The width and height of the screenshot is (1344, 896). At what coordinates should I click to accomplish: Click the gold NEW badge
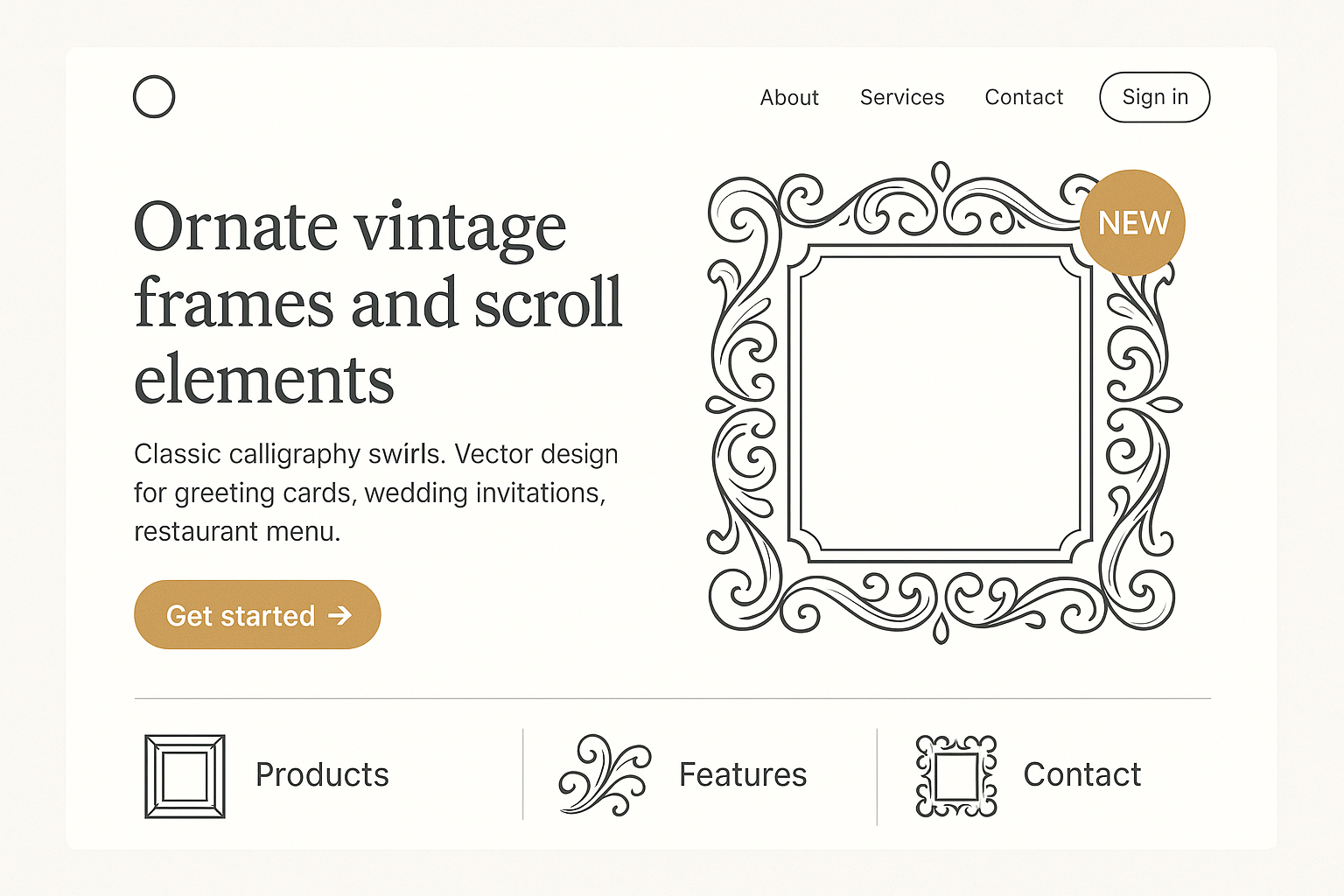click(x=1132, y=223)
